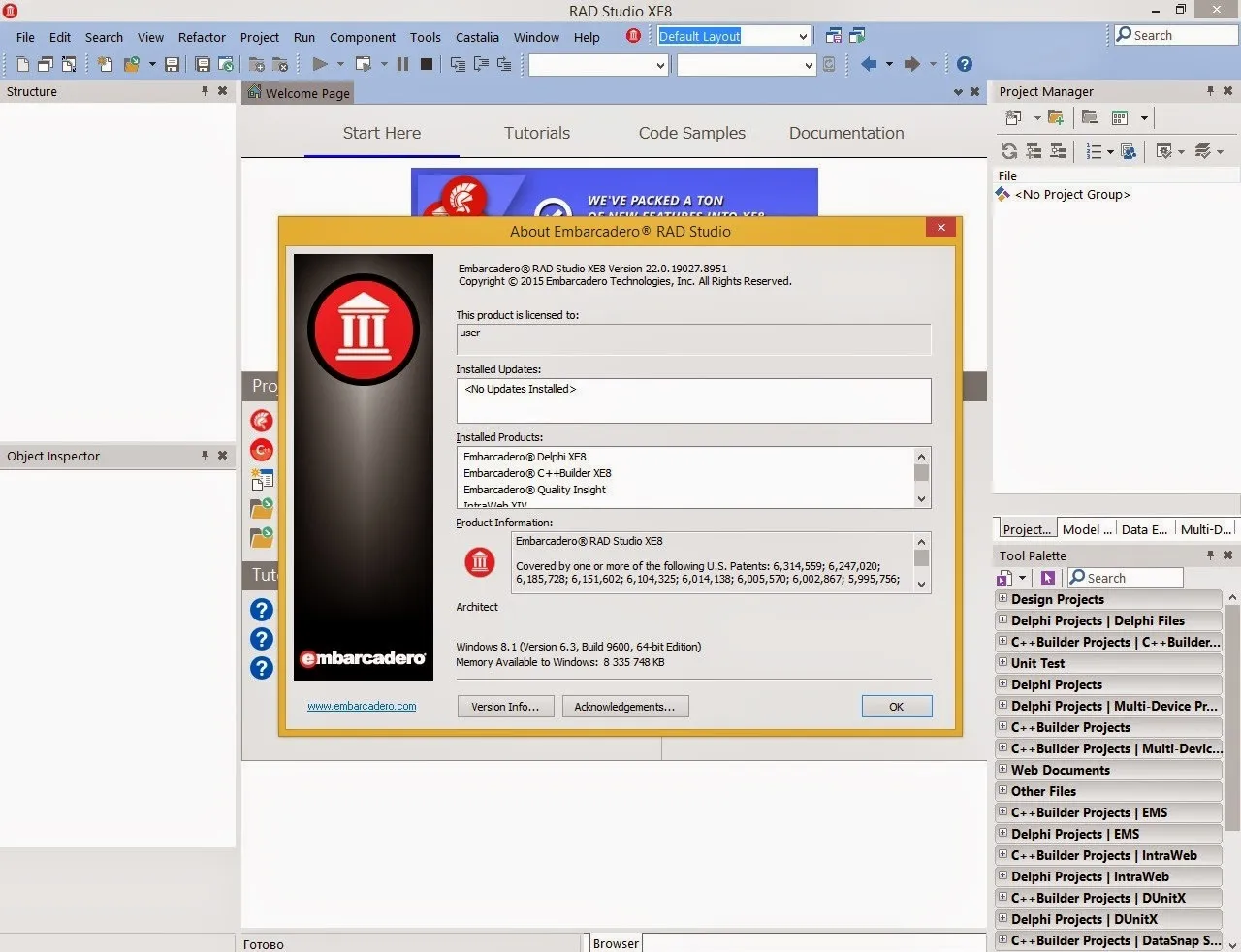The image size is (1241, 952).
Task: Click the Refresh icon in Project Manager
Action: click(1009, 151)
